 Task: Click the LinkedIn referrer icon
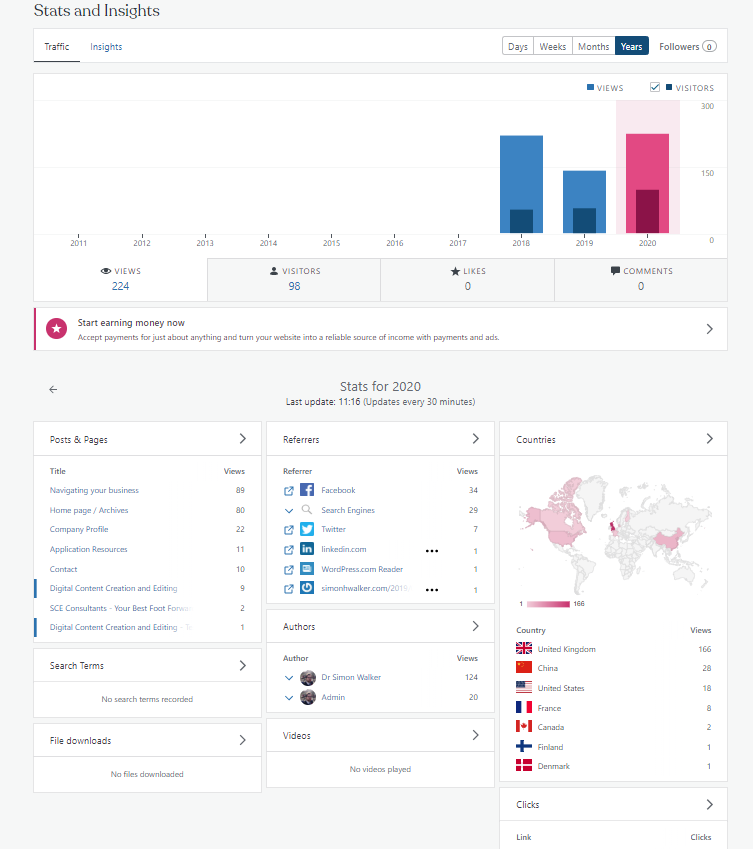[x=307, y=549]
